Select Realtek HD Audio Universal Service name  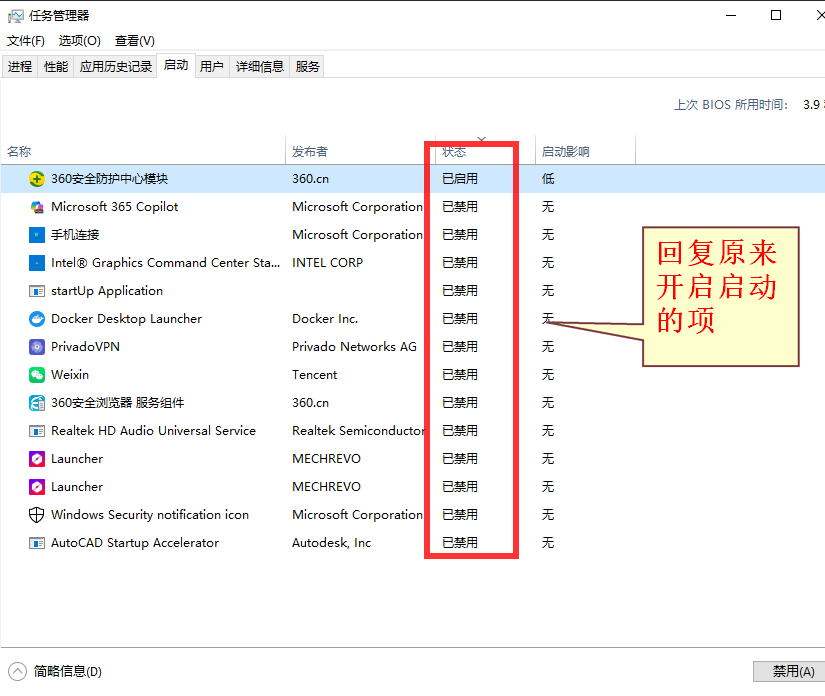coord(153,431)
